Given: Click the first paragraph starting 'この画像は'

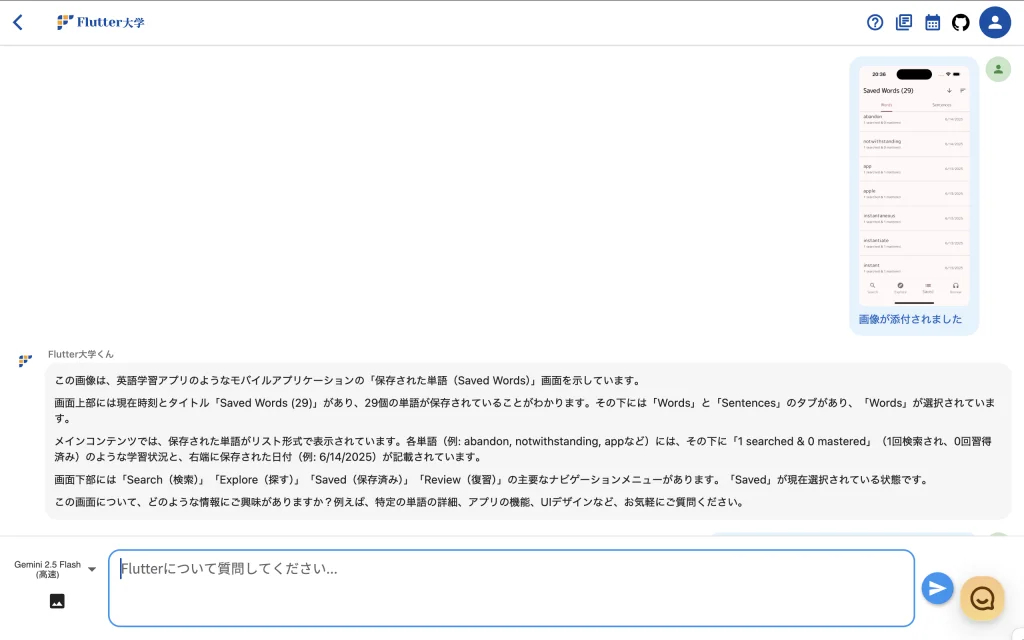Looking at the screenshot, I should (347, 381).
